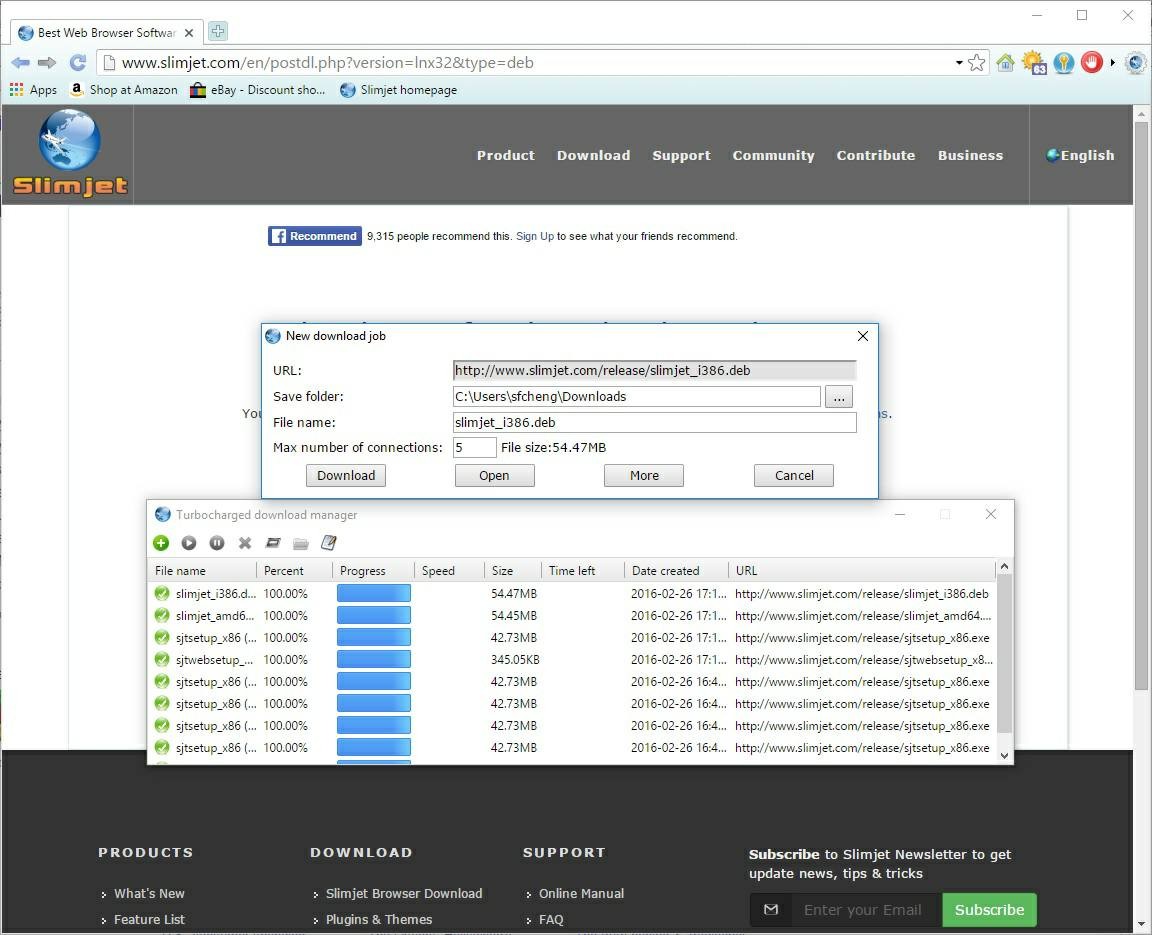Click the home icon in the browser toolbar

tap(1005, 62)
